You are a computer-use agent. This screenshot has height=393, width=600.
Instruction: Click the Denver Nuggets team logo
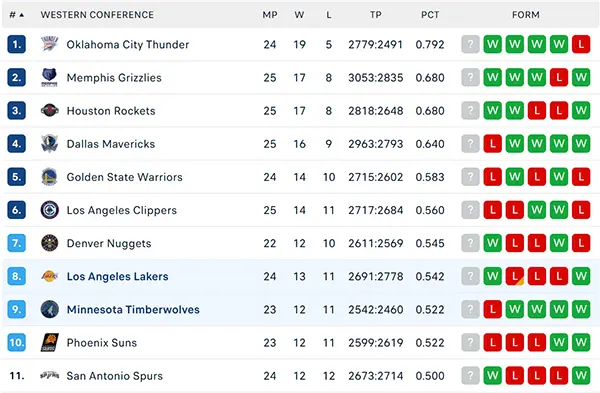[50, 243]
